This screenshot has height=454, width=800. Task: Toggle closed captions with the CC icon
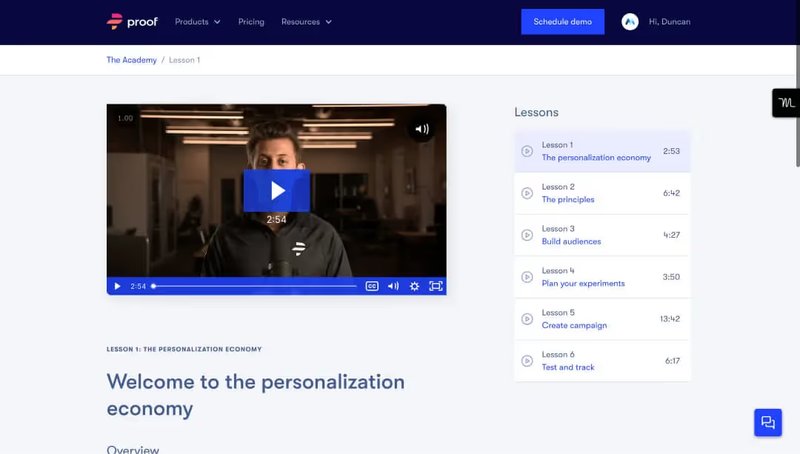pyautogui.click(x=372, y=286)
